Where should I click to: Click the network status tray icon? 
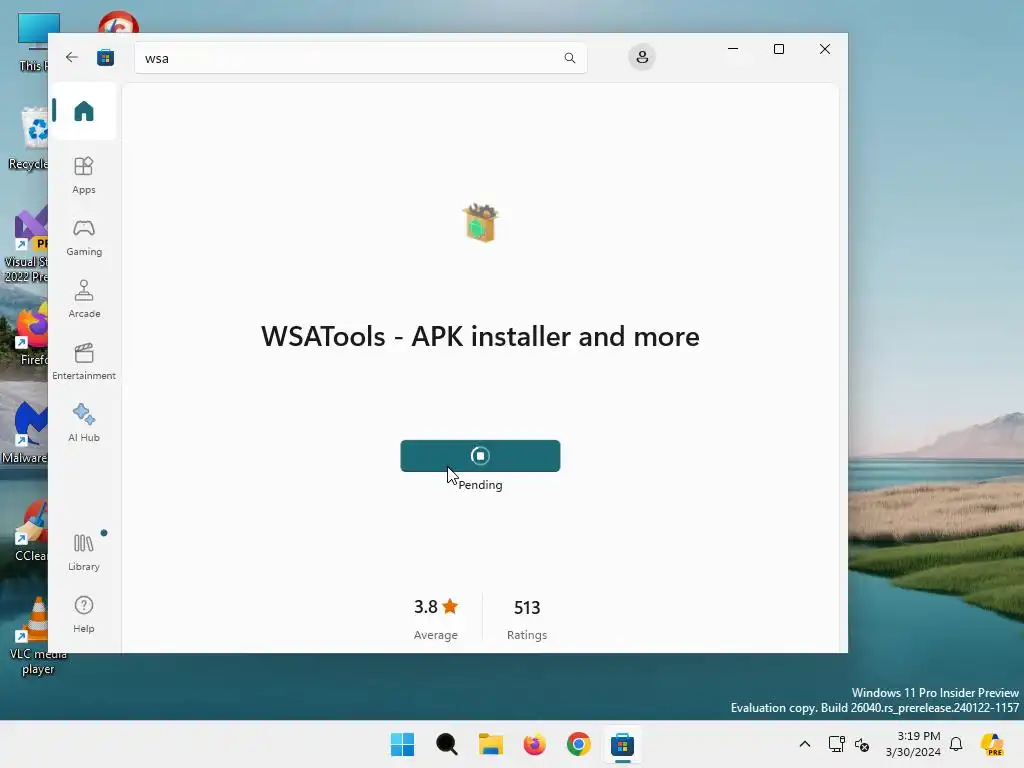pos(837,744)
